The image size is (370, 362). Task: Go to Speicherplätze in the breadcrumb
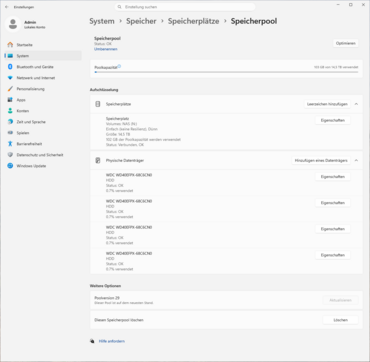pyautogui.click(x=193, y=21)
